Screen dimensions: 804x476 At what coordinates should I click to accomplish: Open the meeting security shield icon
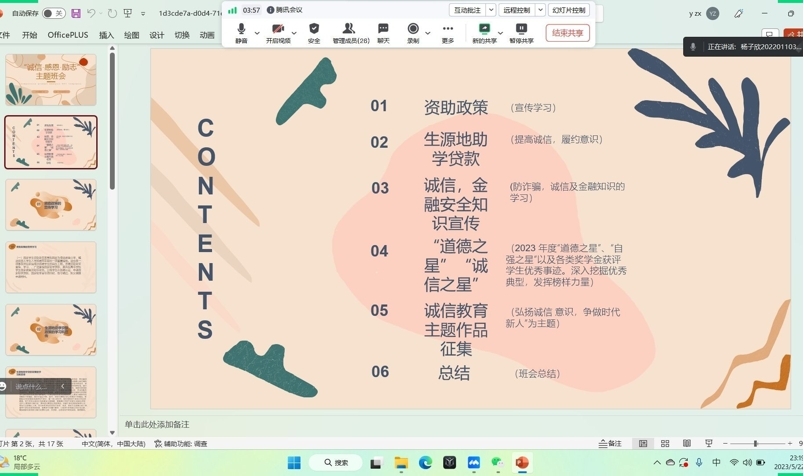pos(314,32)
